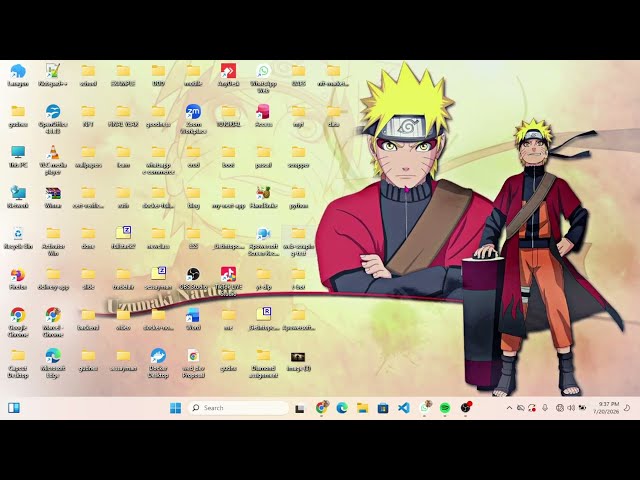Open the notification center icon

tap(627, 408)
